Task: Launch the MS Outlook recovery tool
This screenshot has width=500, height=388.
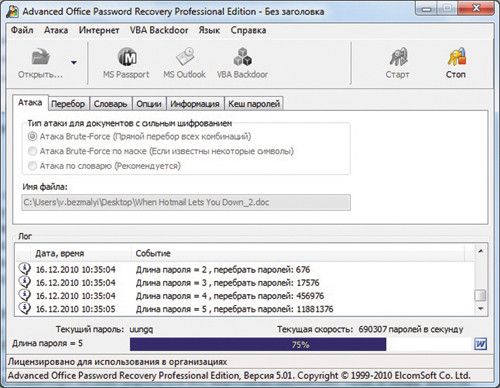Action: (x=185, y=56)
